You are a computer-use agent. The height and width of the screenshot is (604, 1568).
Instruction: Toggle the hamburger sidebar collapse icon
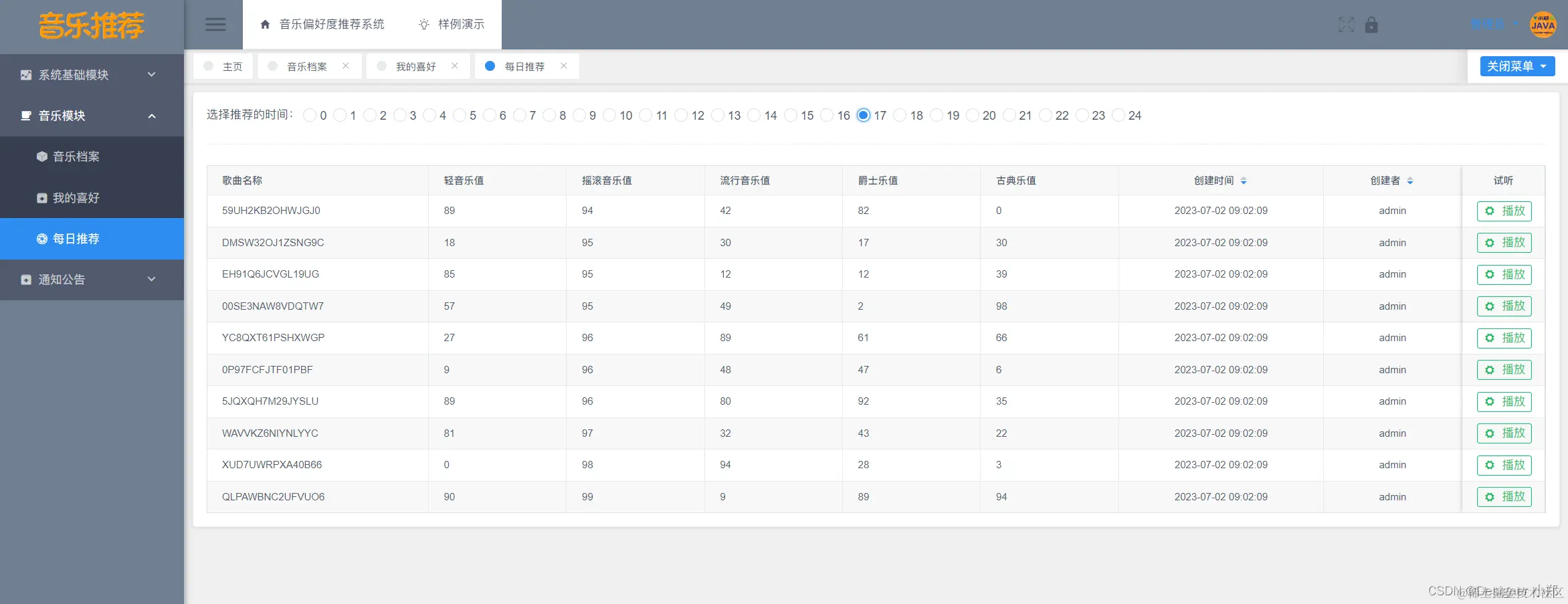215,25
